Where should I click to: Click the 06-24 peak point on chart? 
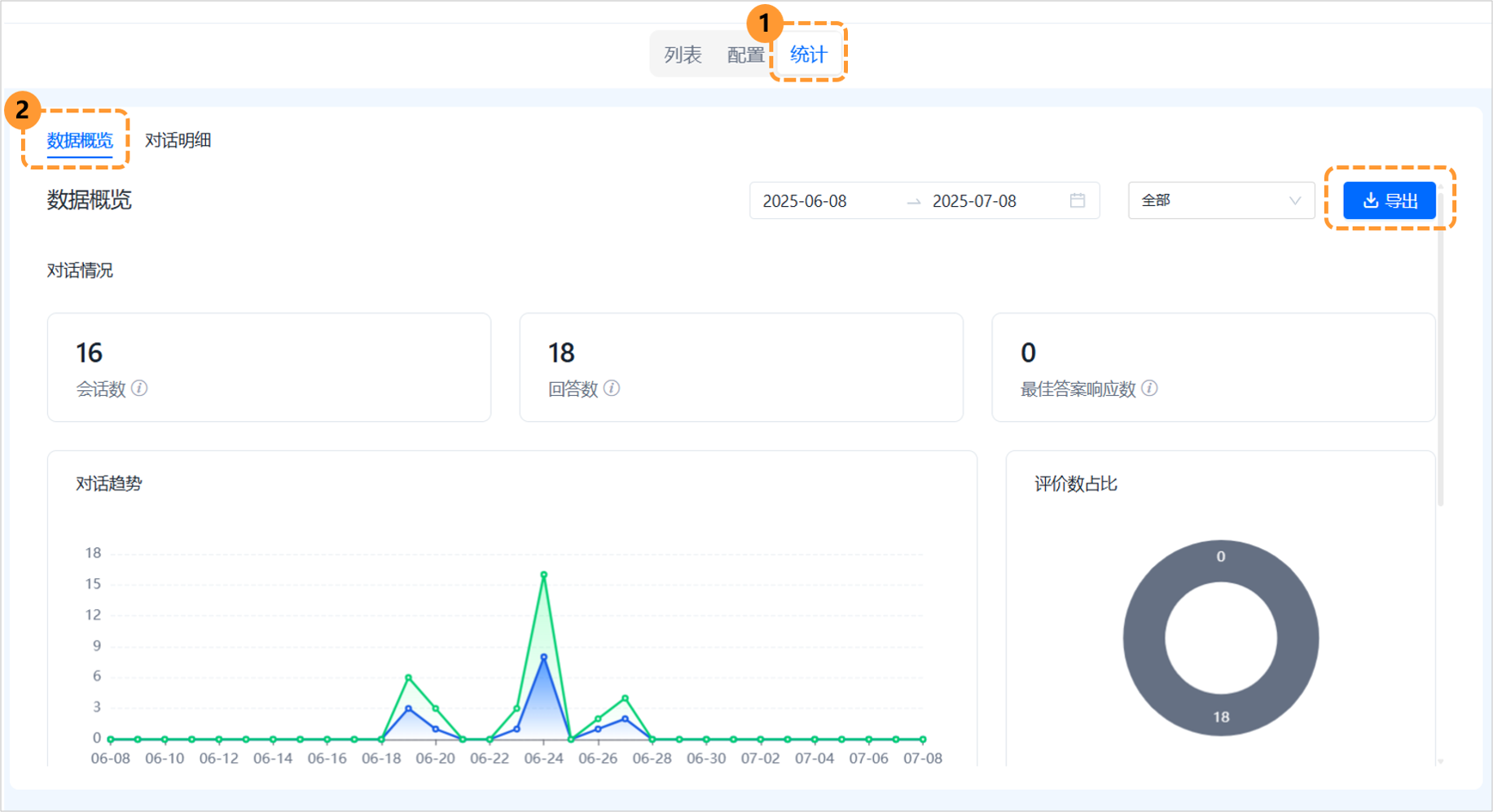(543, 575)
